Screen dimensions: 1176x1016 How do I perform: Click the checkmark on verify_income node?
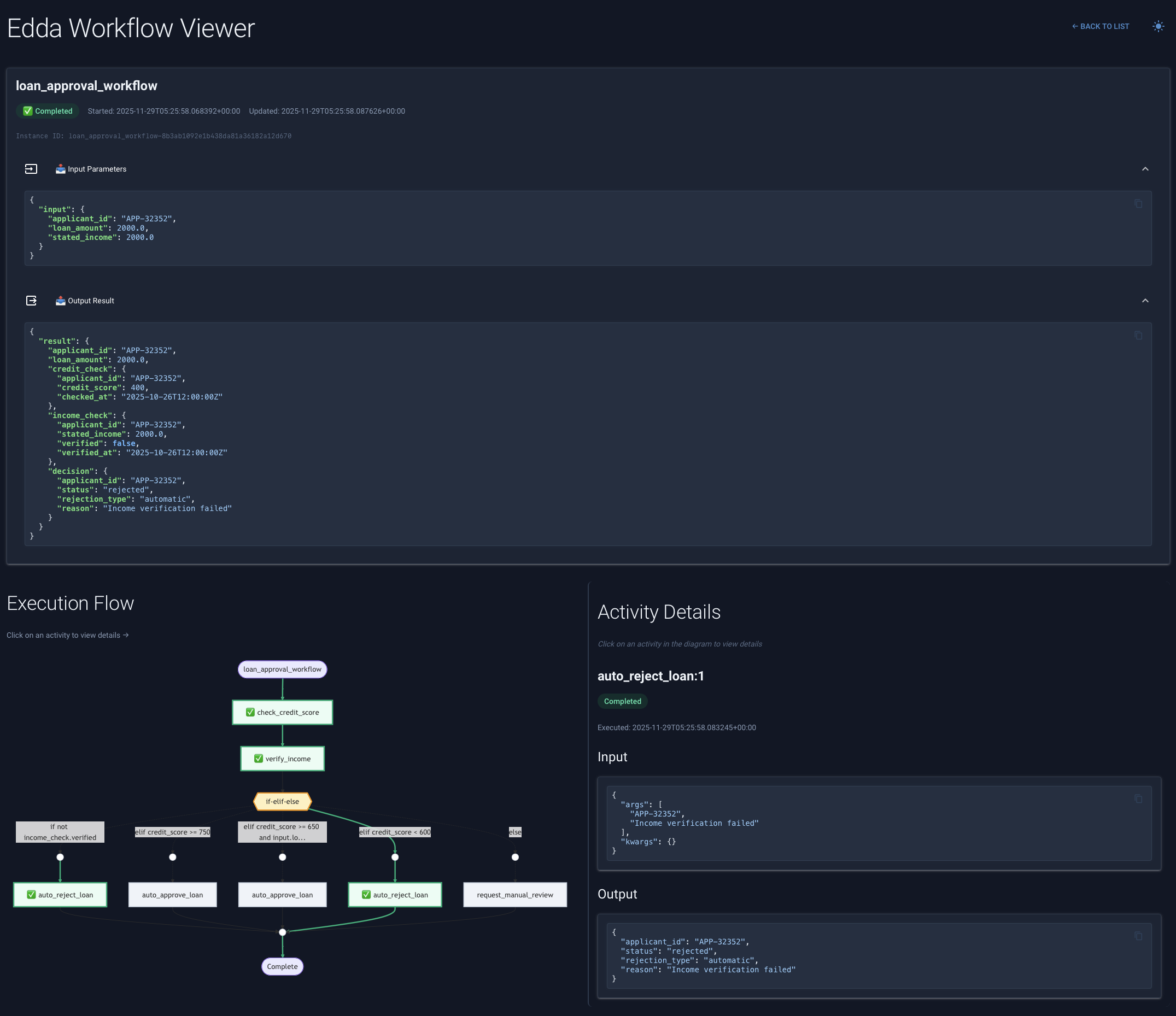click(x=258, y=759)
